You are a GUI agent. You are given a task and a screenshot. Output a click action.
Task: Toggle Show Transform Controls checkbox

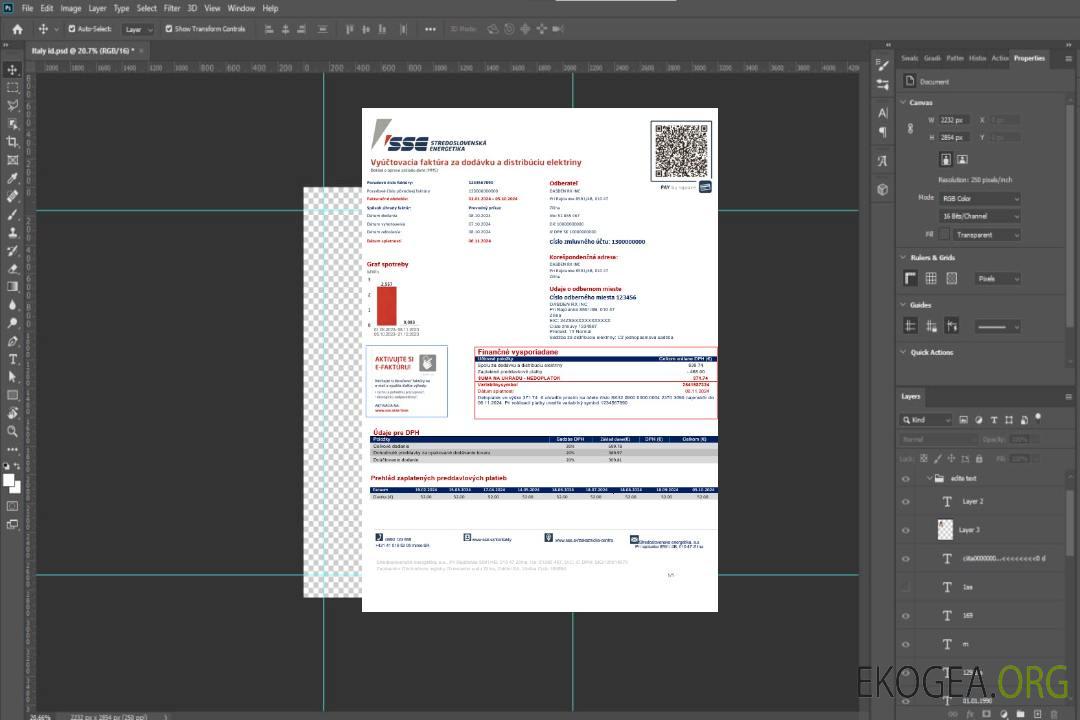click(169, 29)
